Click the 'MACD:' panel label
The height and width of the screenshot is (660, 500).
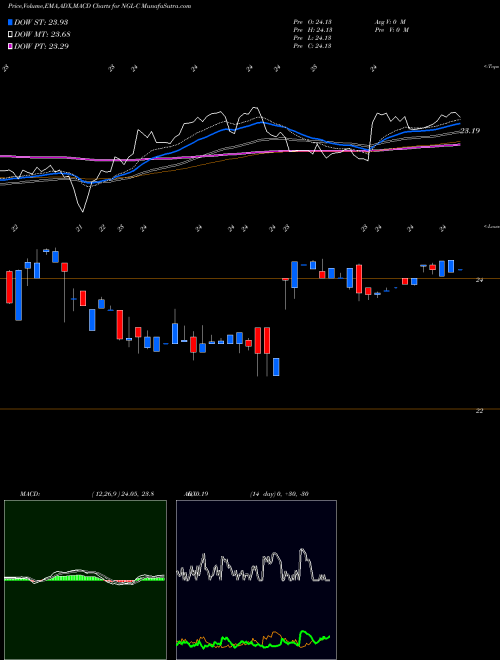pyautogui.click(x=30, y=494)
